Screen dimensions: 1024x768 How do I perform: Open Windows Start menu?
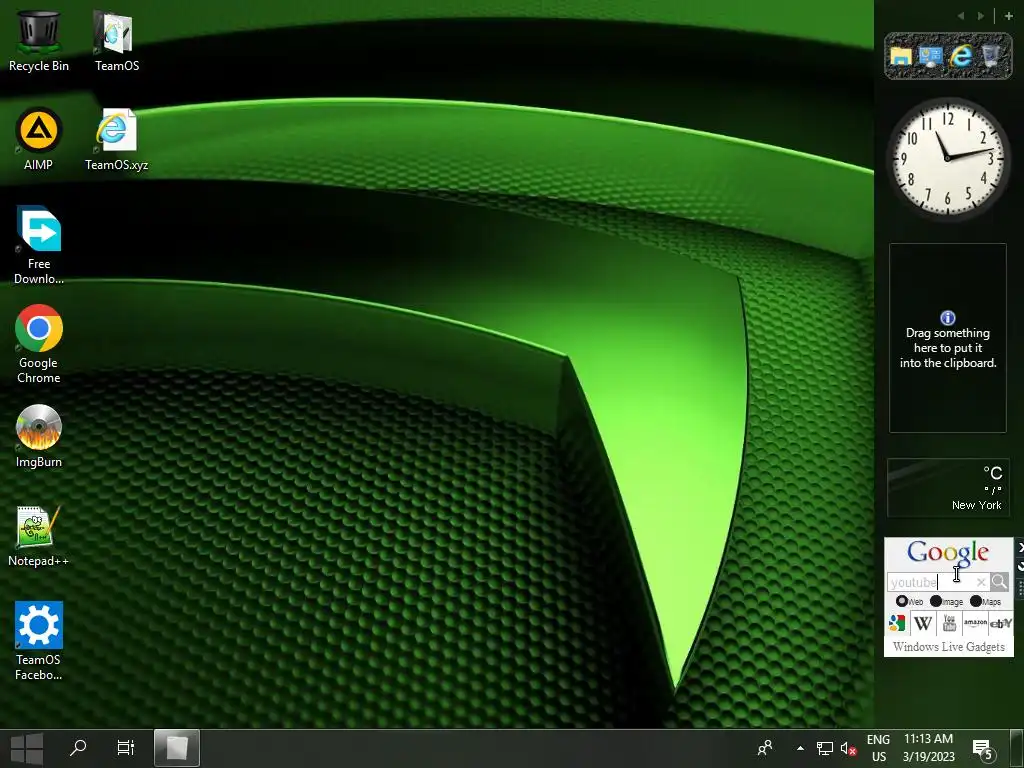(x=27, y=748)
